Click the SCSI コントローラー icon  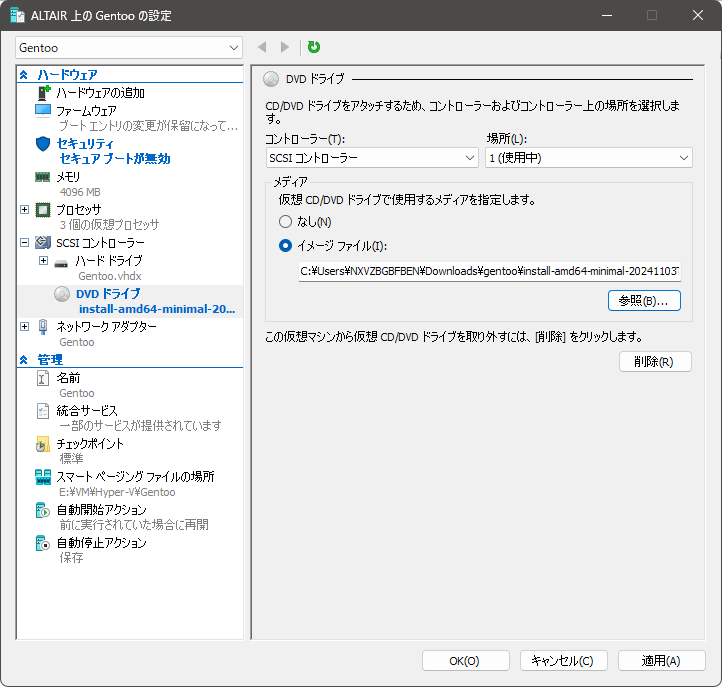point(43,243)
